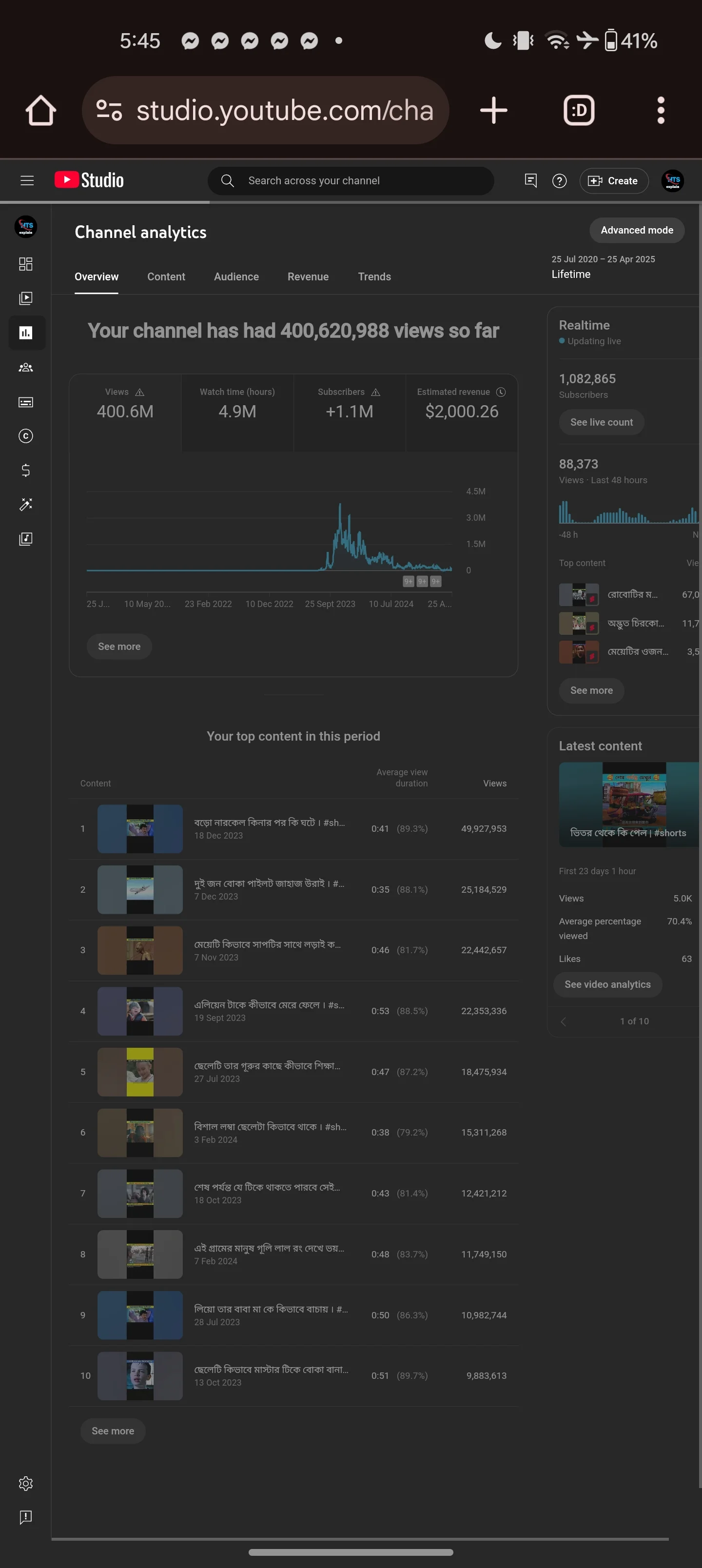Open video row dated 3 Feb 2024
702x1568 pixels.
[x=293, y=1132]
